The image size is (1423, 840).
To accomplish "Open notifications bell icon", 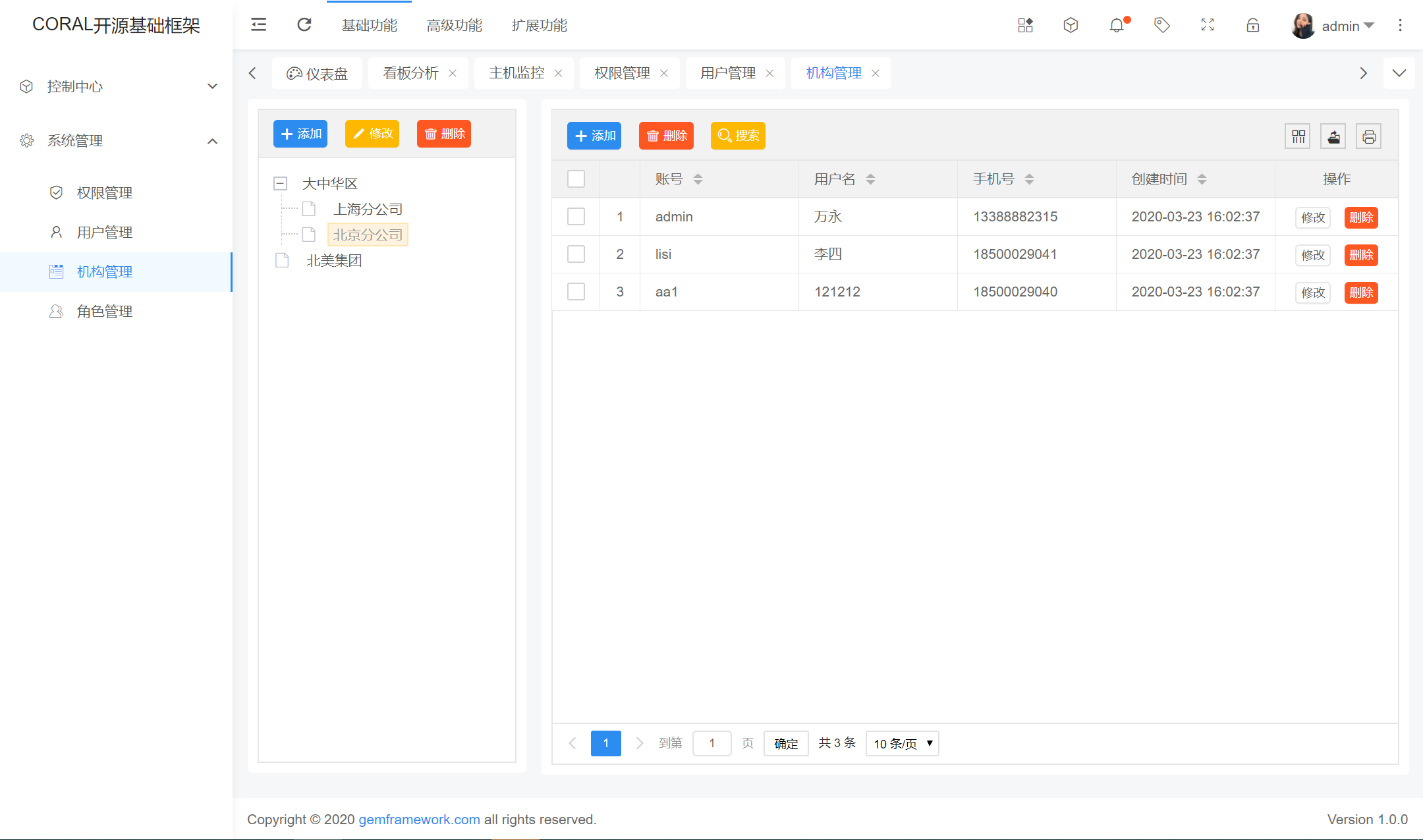I will [x=1117, y=25].
